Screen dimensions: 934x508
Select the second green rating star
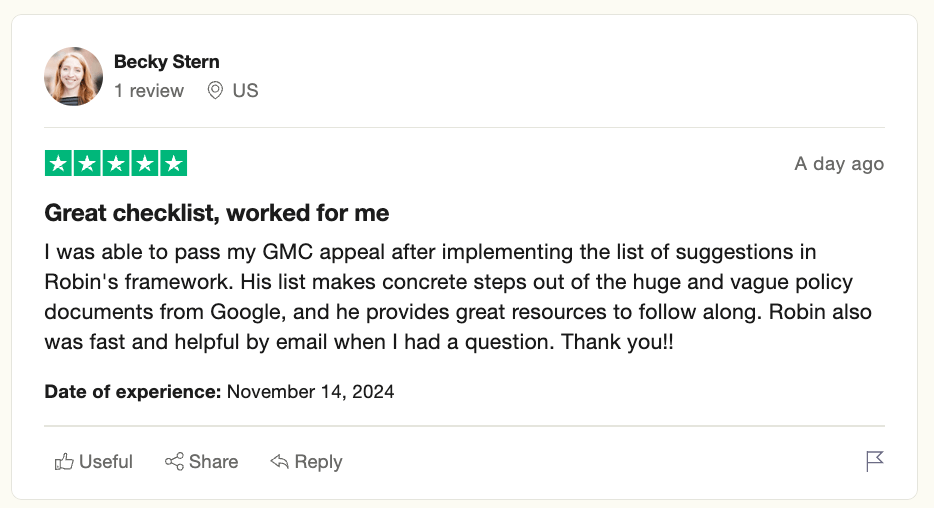point(87,163)
